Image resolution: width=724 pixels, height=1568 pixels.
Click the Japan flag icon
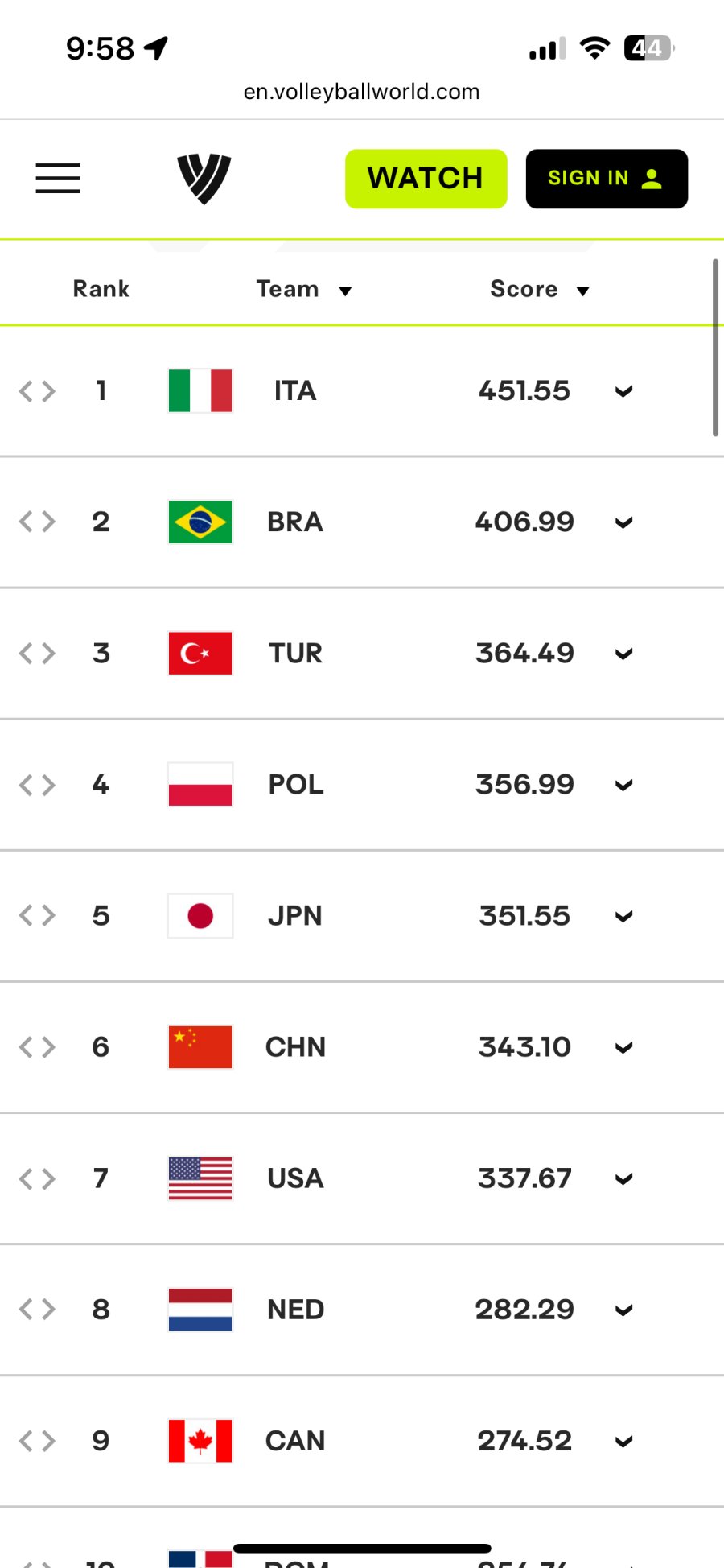[x=200, y=916]
